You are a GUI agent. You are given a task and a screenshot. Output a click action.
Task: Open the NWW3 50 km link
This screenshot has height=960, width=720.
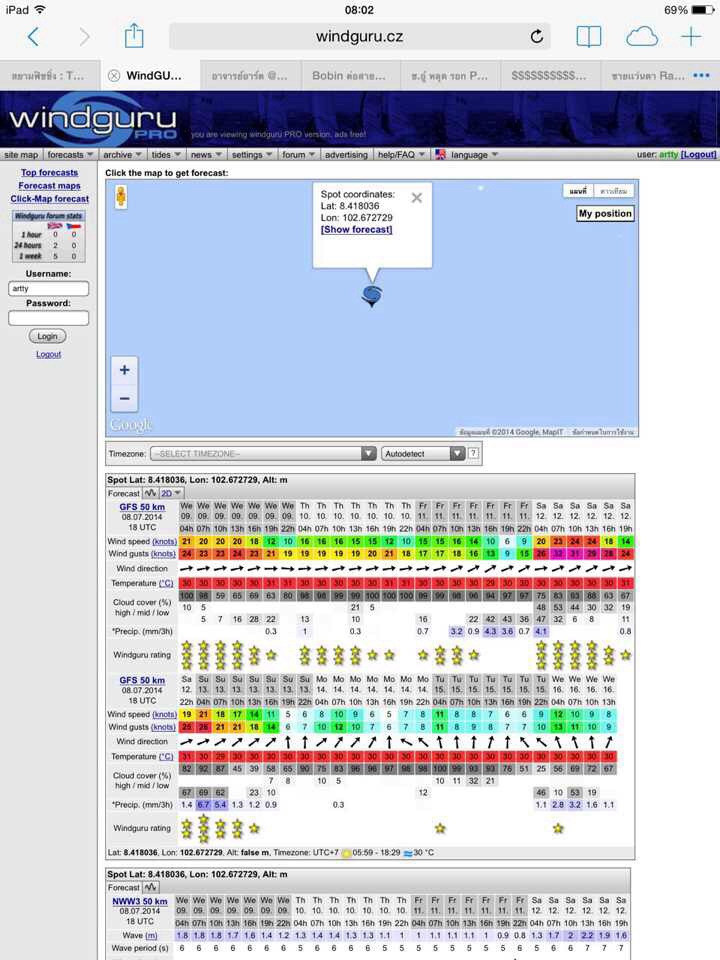[140, 901]
